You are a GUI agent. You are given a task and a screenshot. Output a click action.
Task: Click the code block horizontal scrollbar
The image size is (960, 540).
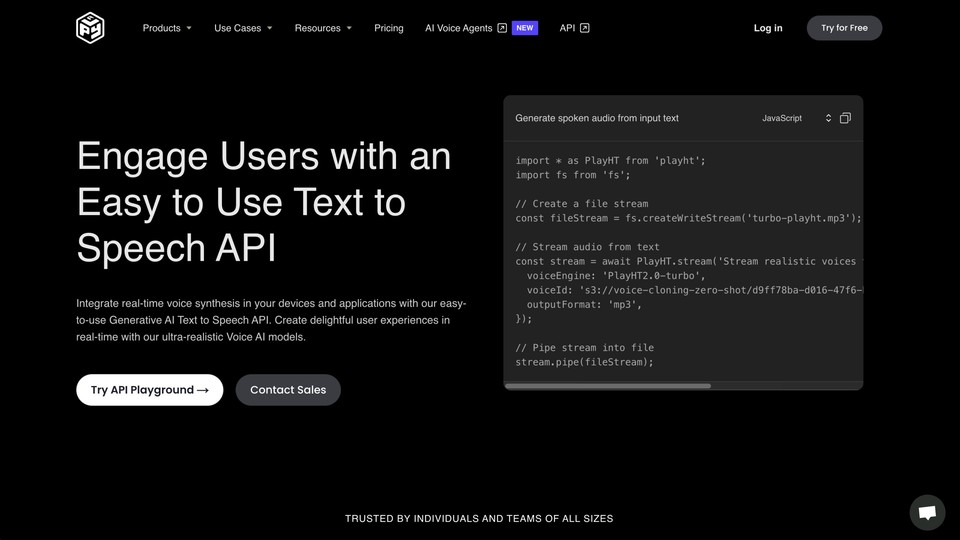(608, 386)
